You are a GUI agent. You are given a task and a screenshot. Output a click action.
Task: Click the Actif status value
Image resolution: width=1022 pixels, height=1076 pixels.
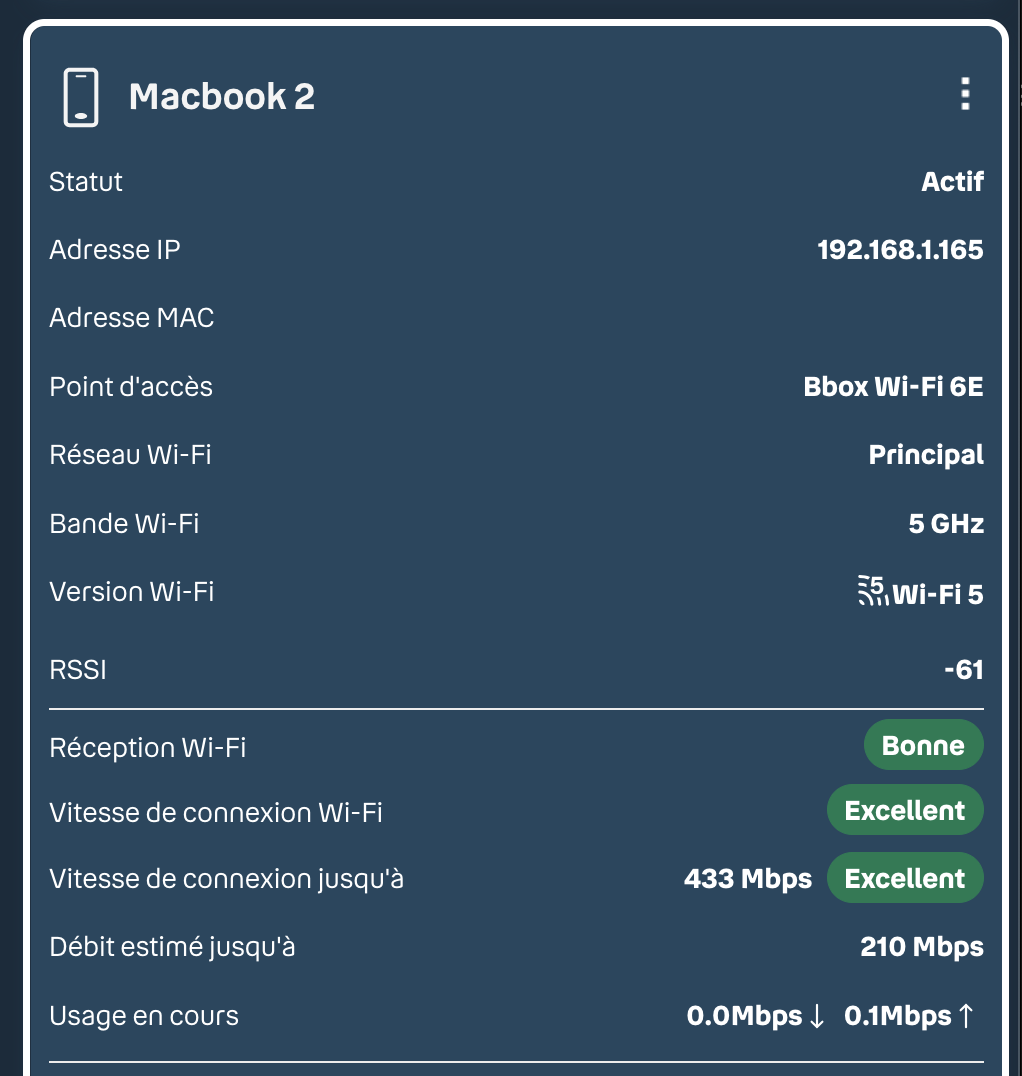click(952, 182)
